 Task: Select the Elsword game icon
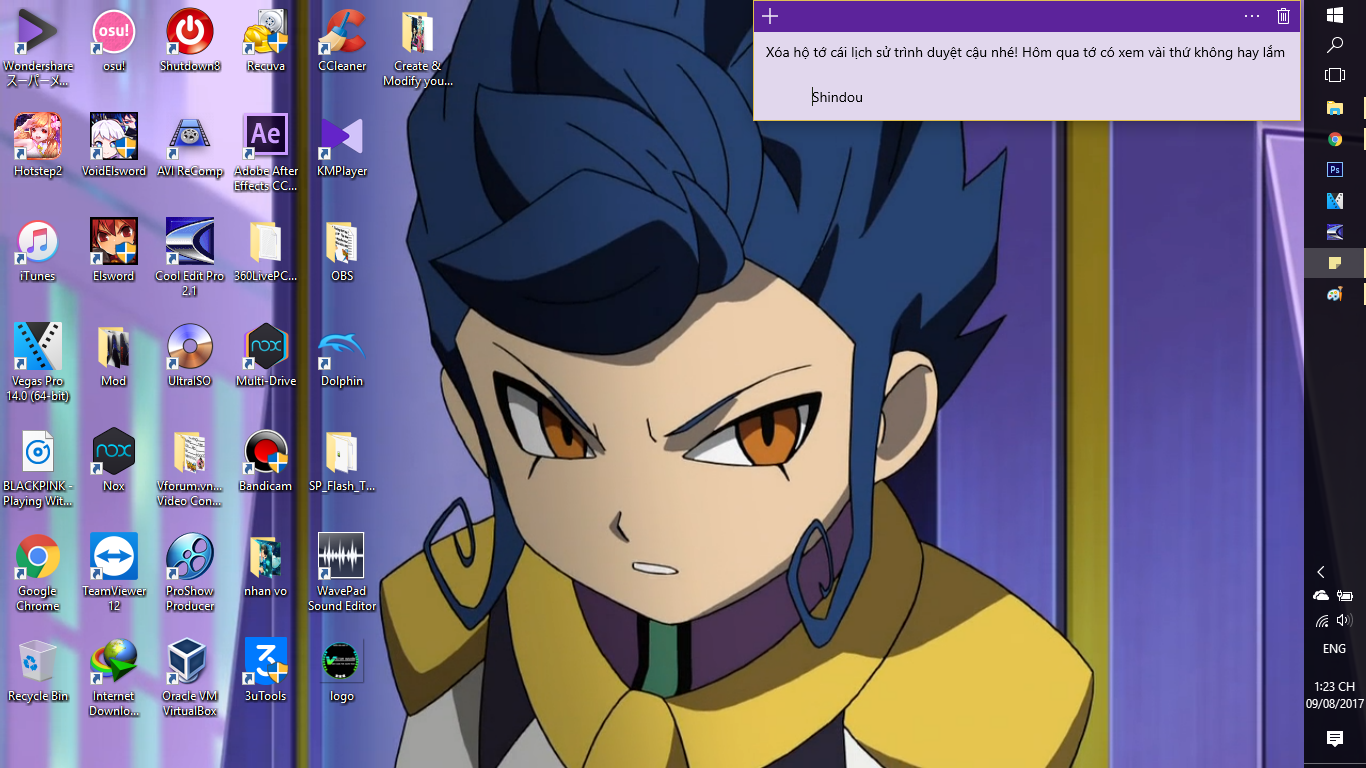pyautogui.click(x=114, y=251)
